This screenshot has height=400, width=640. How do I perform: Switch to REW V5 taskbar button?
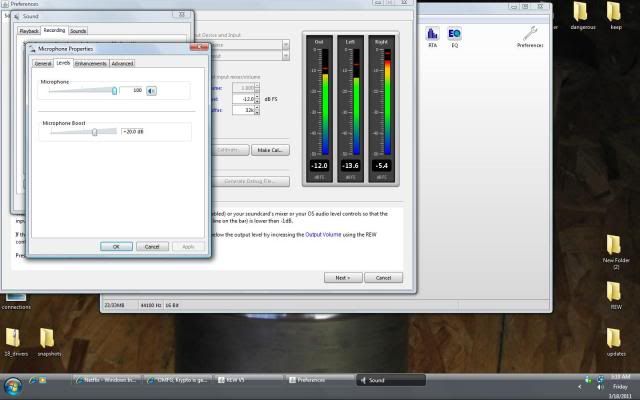pos(249,380)
